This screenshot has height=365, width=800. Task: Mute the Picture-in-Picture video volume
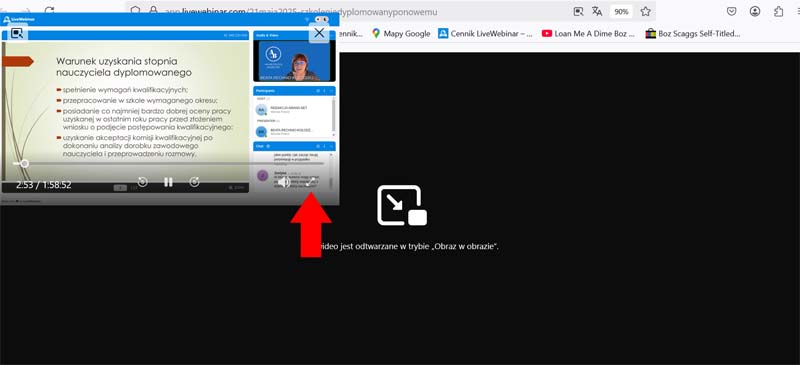[x=284, y=182]
